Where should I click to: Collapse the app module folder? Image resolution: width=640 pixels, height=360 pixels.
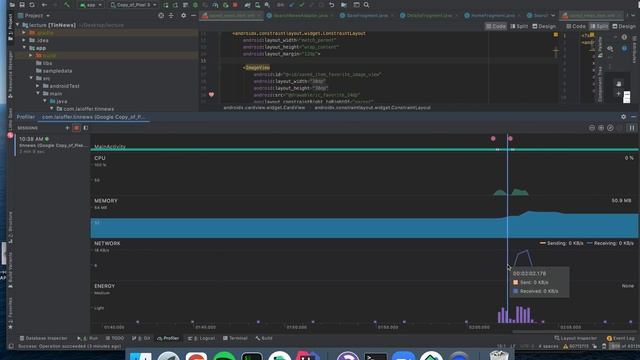24,48
